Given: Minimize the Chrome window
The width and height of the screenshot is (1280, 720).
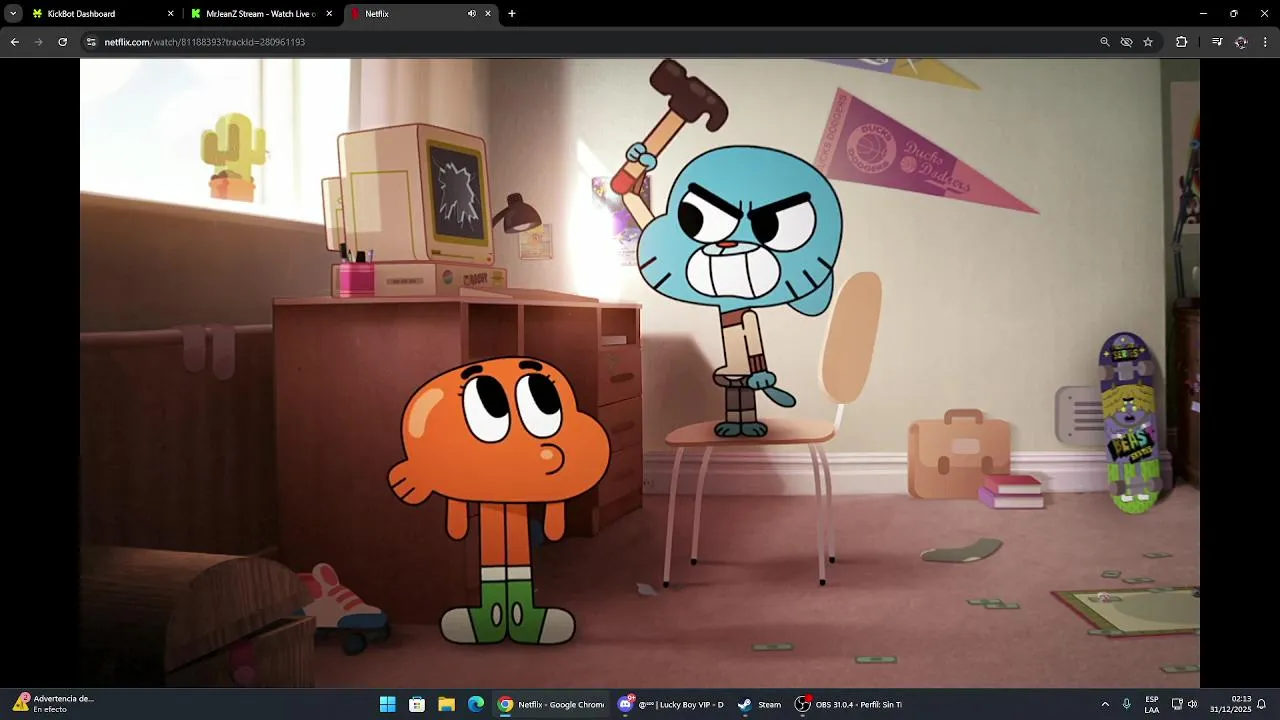Looking at the screenshot, I should pyautogui.click(x=1203, y=14).
